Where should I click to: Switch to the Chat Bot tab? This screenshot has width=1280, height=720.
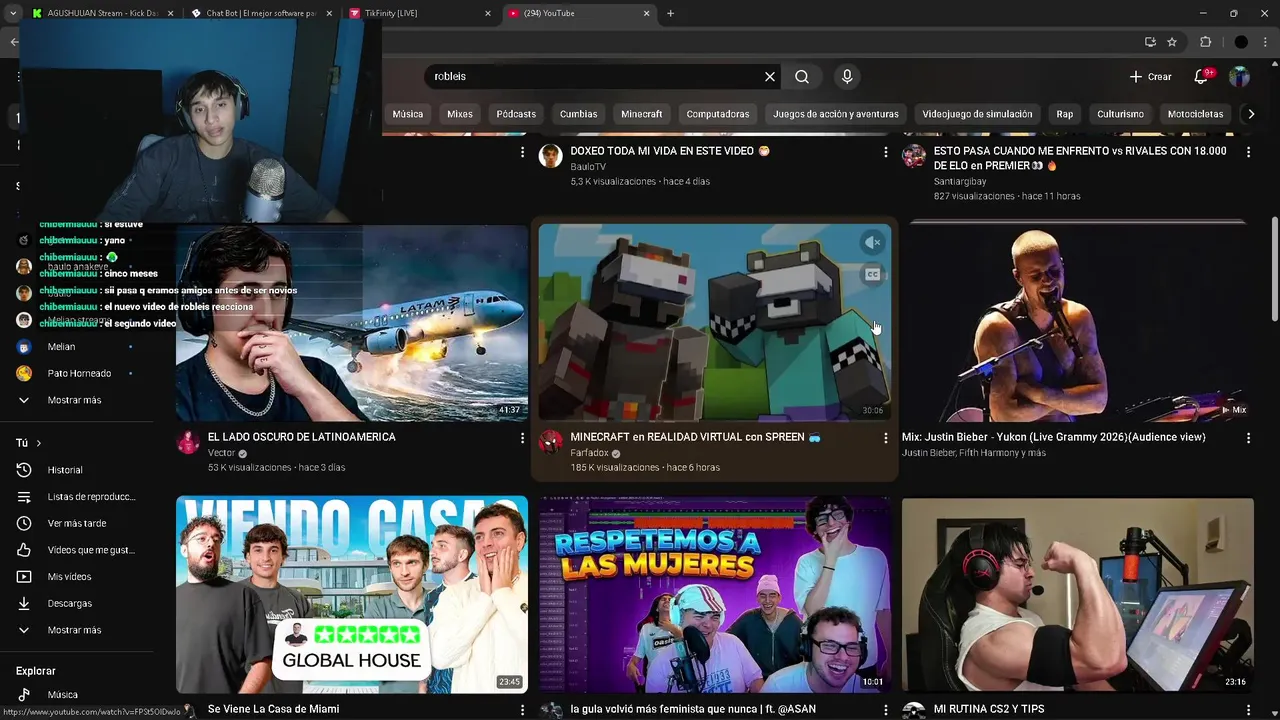(260, 13)
